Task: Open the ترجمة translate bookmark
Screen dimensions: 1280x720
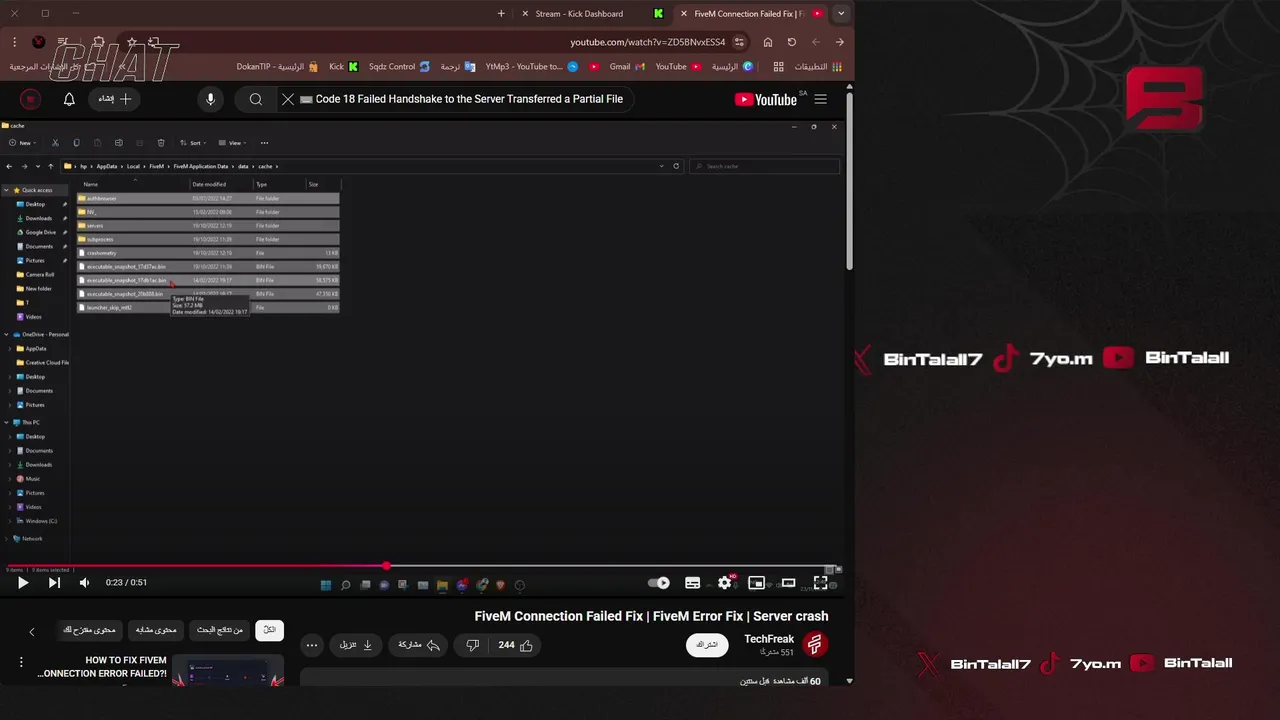Action: pyautogui.click(x=458, y=67)
